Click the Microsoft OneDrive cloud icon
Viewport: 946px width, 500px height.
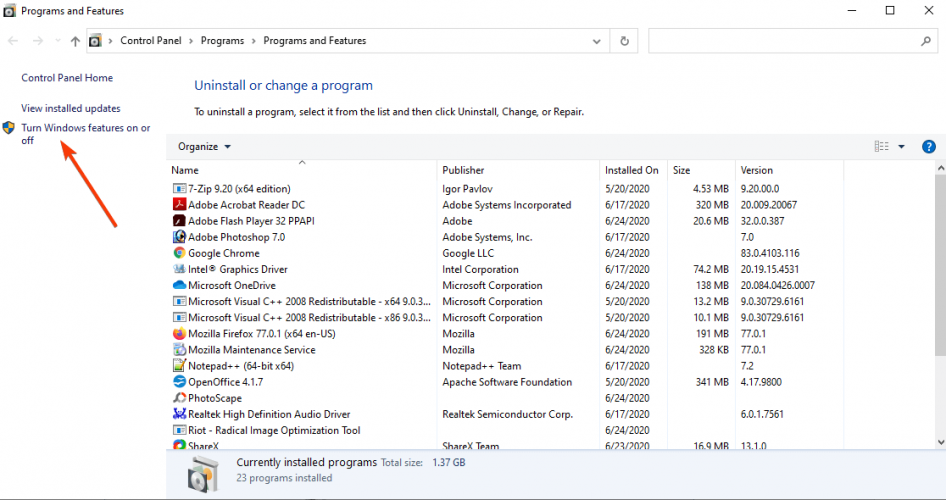coord(179,285)
